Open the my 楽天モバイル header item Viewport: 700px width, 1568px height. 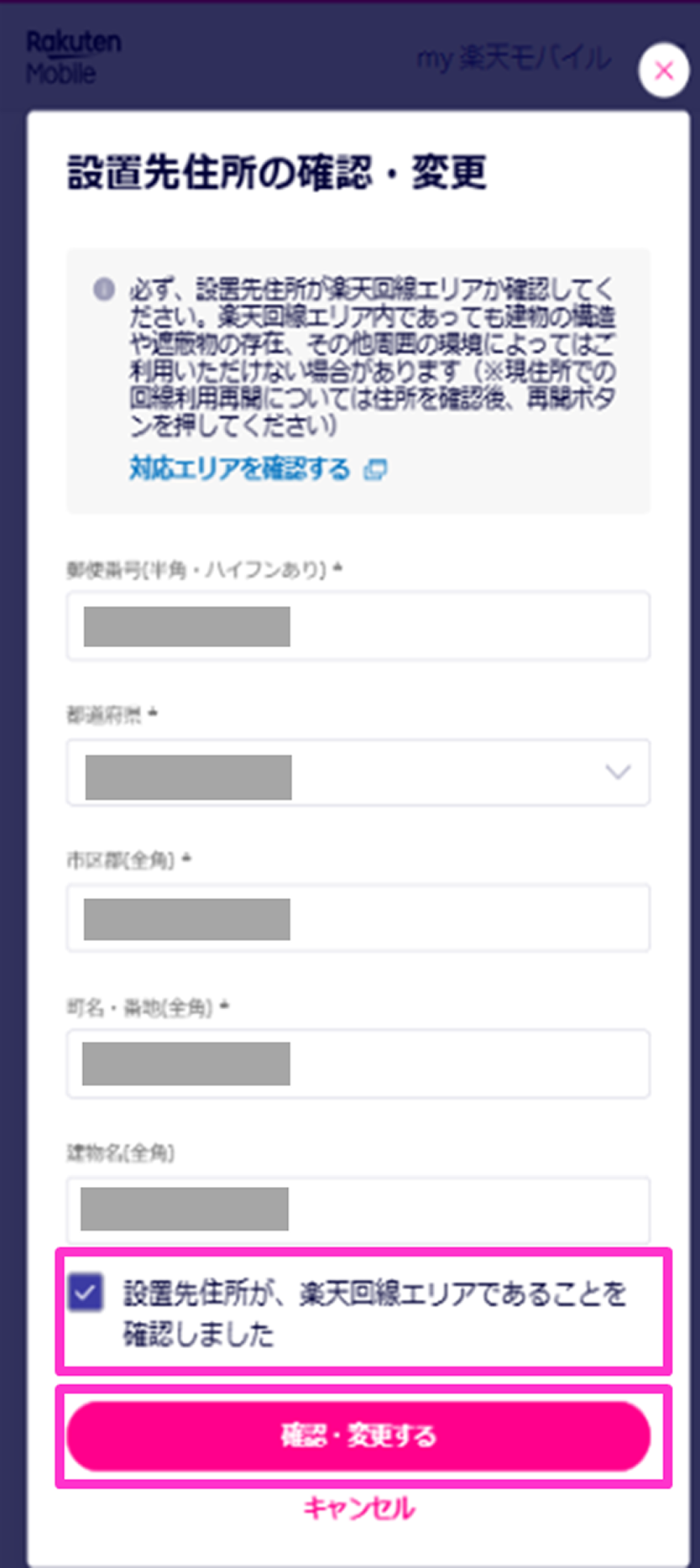click(515, 58)
